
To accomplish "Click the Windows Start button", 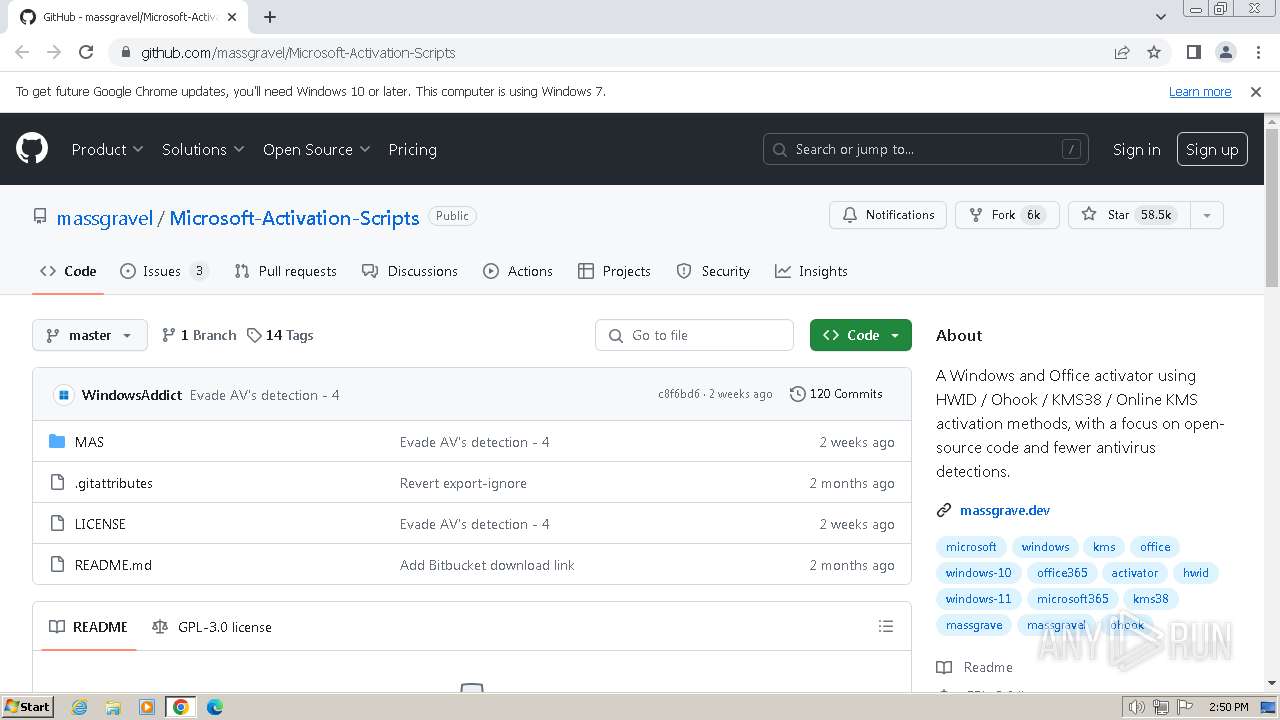I will 28,707.
